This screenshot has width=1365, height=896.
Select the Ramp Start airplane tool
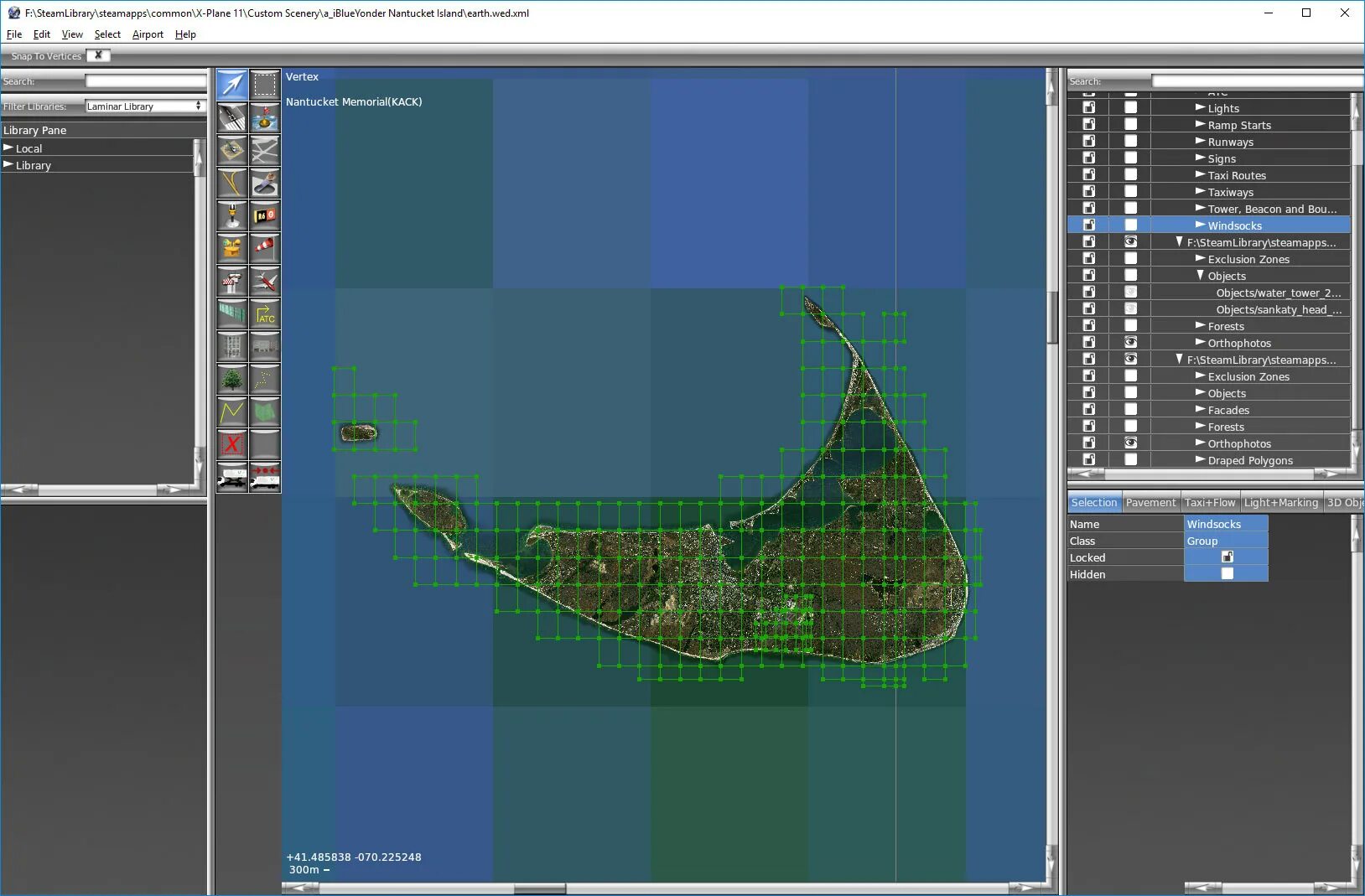265,281
